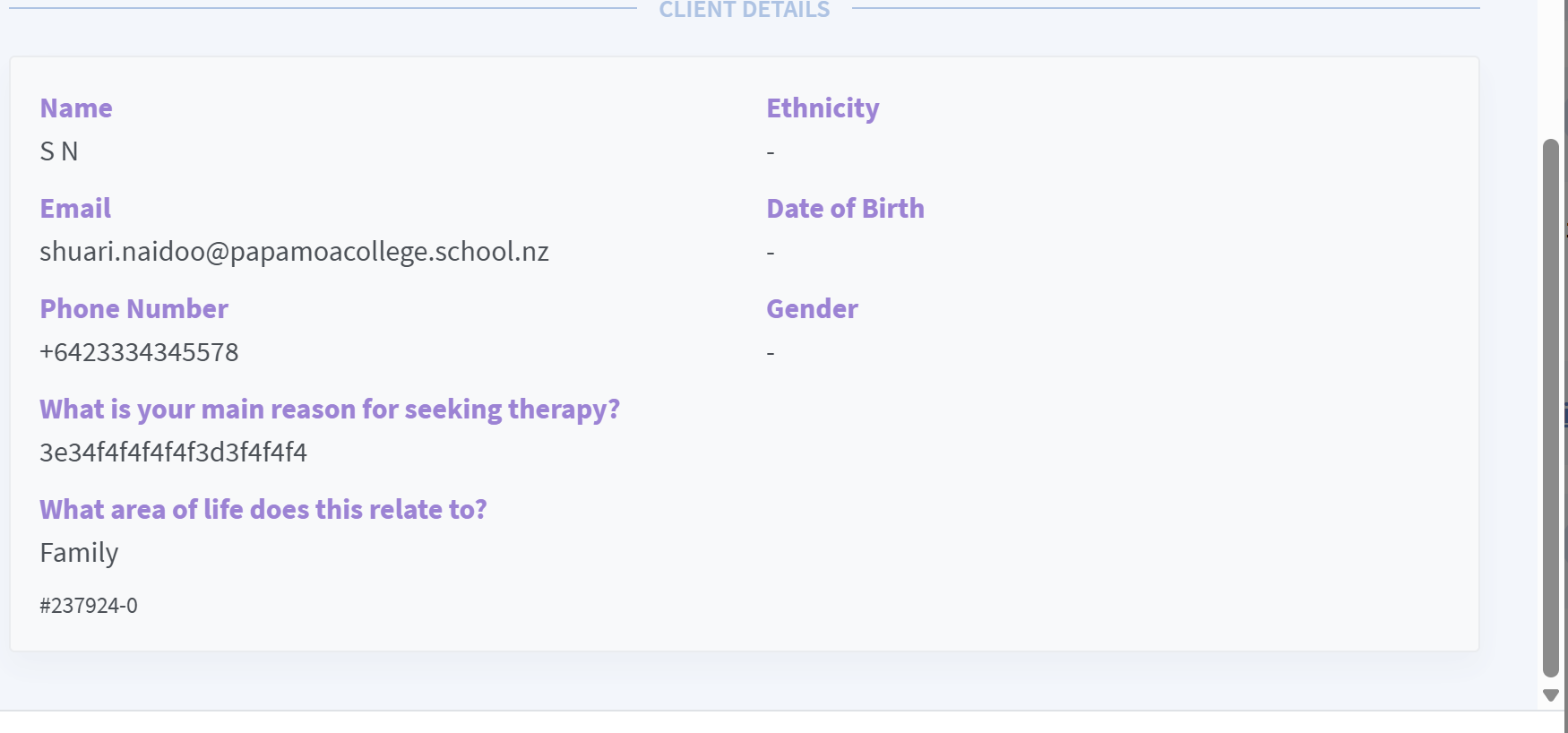Click the dash value under Date of Birth

771,253
